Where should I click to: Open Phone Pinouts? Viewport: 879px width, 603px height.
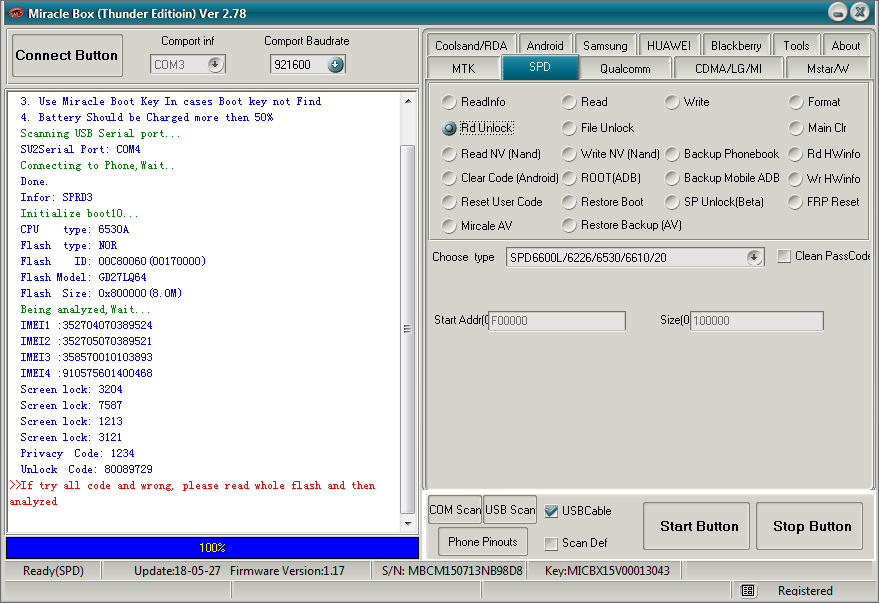click(x=483, y=542)
